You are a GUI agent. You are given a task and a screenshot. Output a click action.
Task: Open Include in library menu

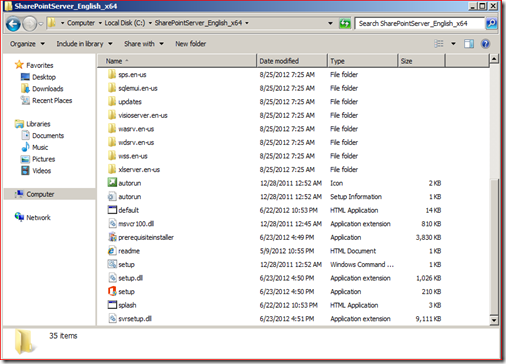pos(84,44)
